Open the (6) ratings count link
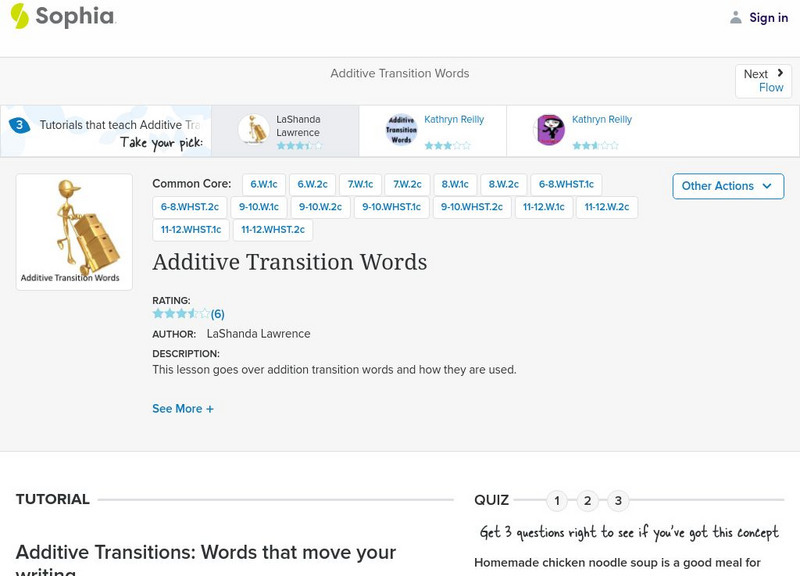The width and height of the screenshot is (800, 576). tap(217, 314)
